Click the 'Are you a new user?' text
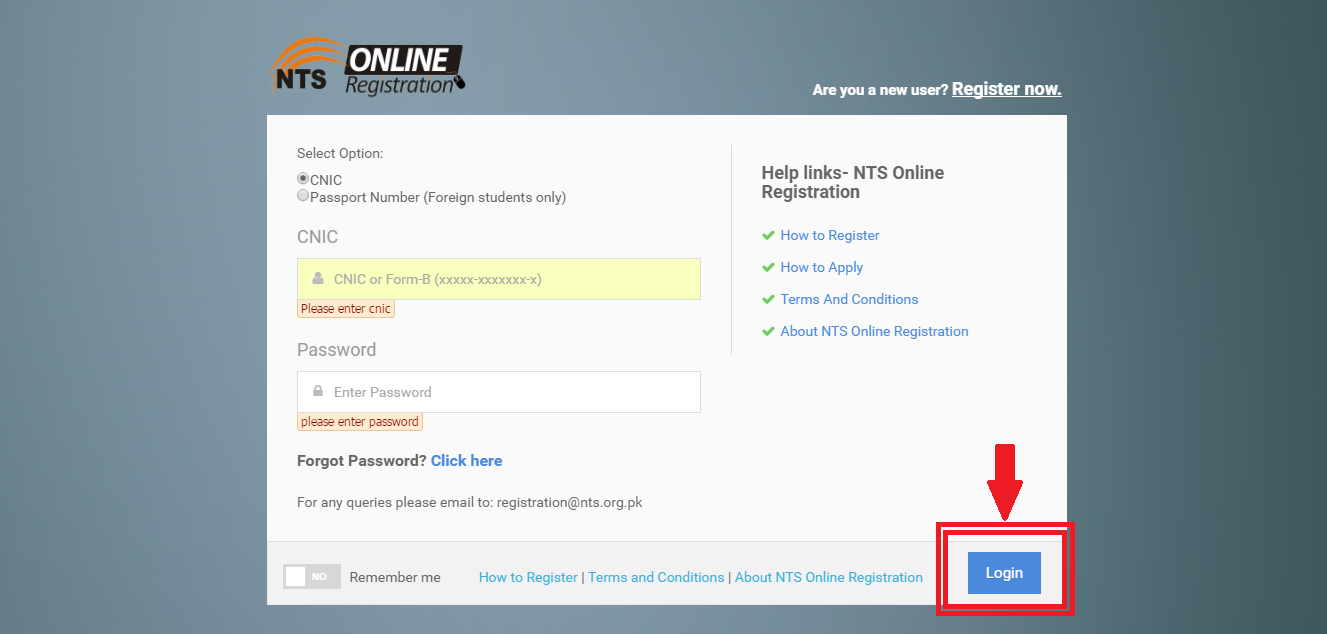 (880, 90)
